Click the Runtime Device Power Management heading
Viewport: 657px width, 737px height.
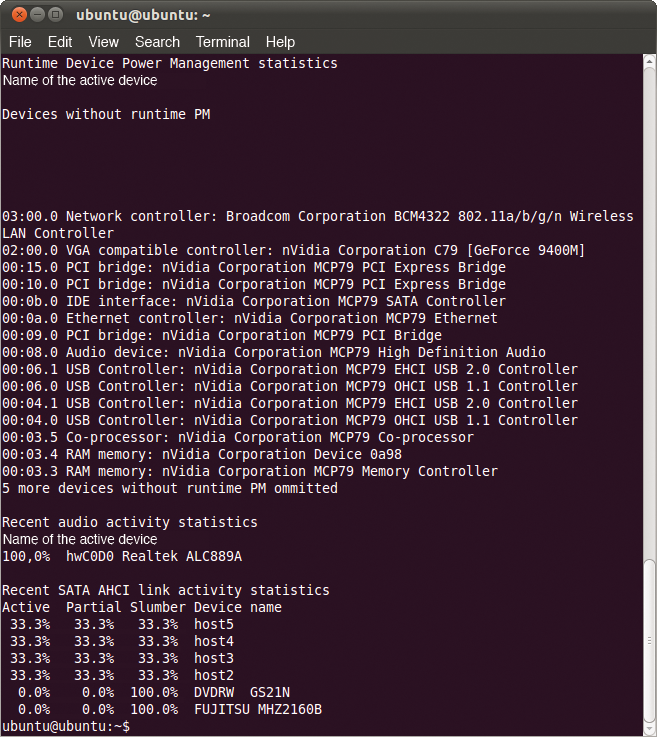tap(170, 63)
